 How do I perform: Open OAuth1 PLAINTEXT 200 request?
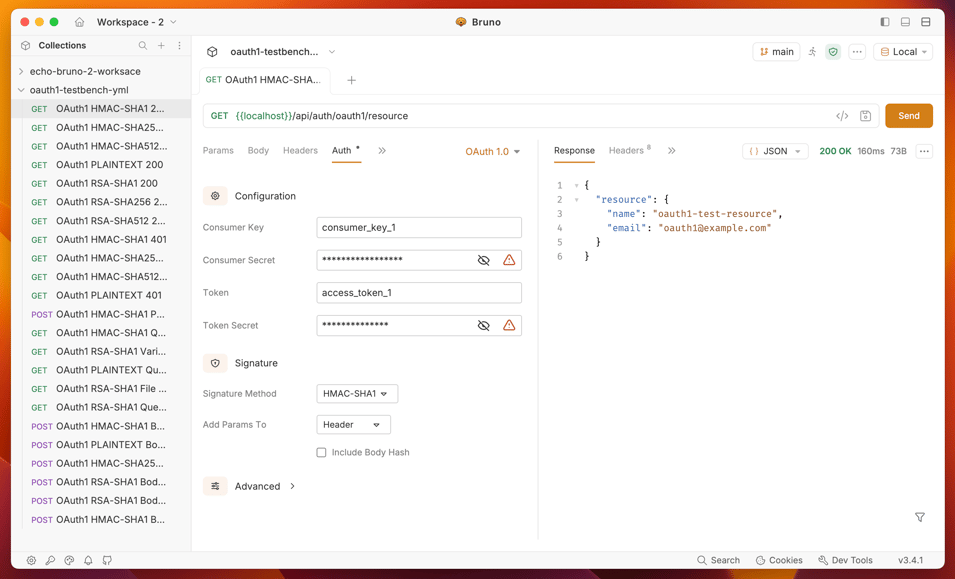(101, 165)
